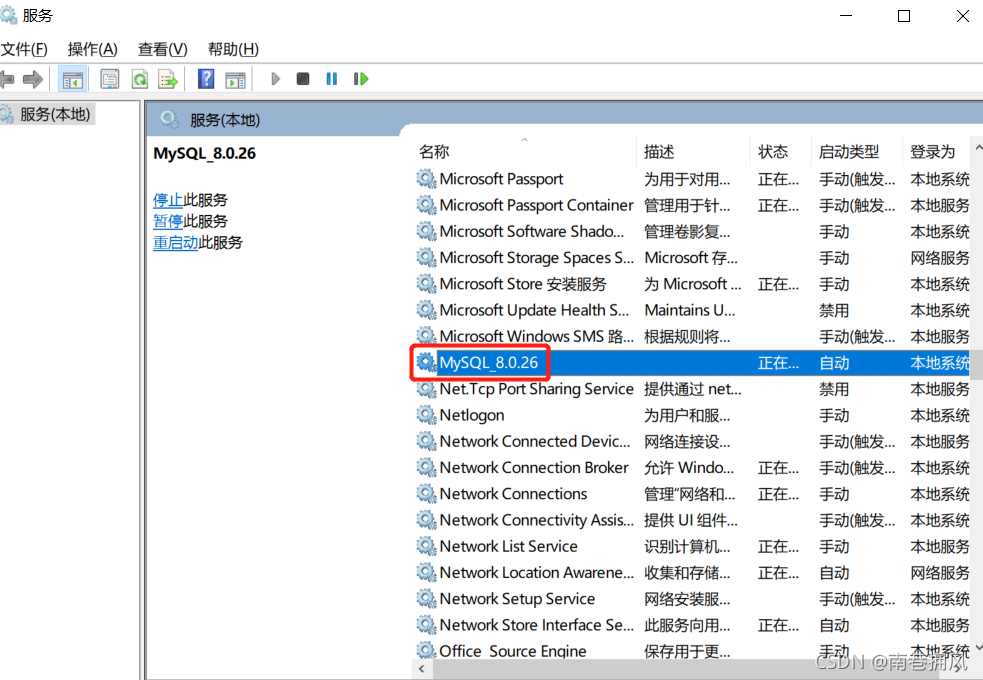Toggle the show/hide console tree icon
Viewport: 983px width, 680px height.
coord(72,79)
